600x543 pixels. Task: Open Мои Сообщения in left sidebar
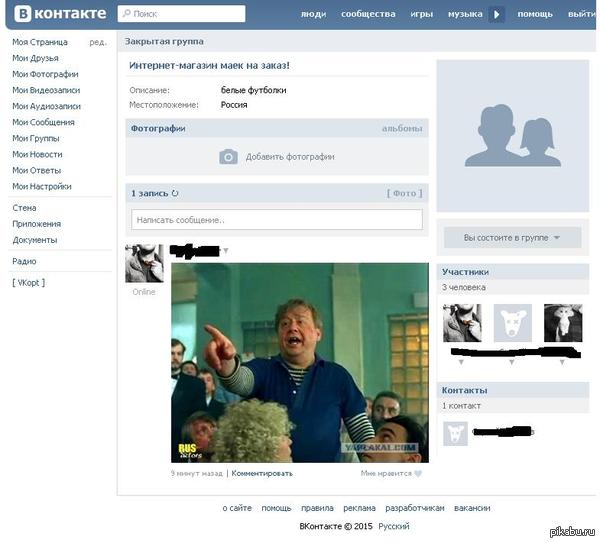coord(43,122)
